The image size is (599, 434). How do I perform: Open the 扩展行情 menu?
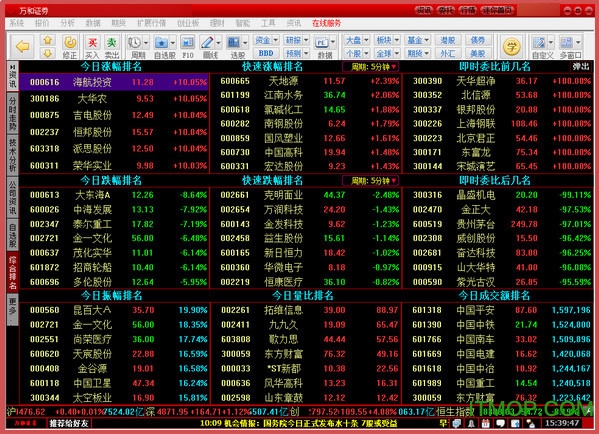(152, 23)
